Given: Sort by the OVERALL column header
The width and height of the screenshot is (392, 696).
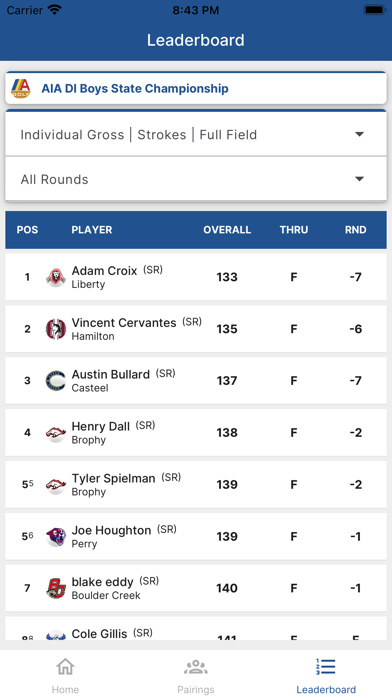Looking at the screenshot, I should click(x=227, y=230).
